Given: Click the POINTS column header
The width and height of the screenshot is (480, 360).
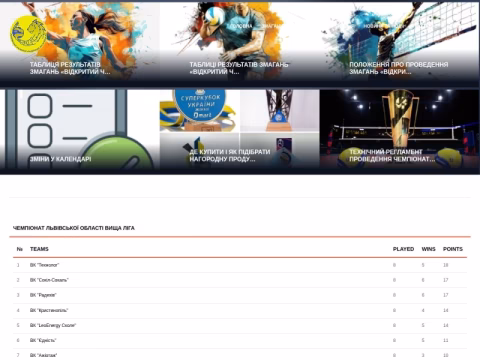Looking at the screenshot, I should [453, 249].
